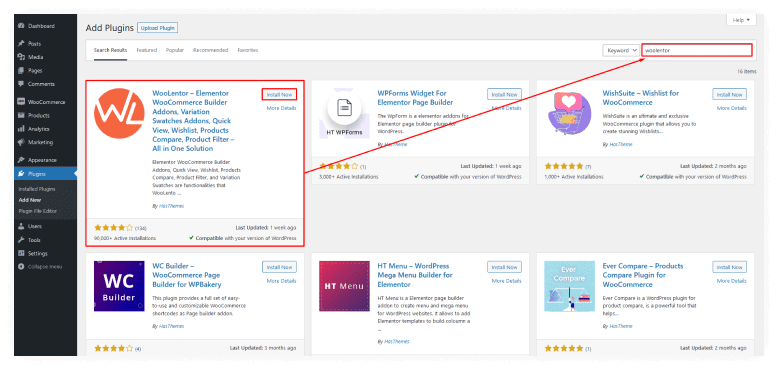This screenshot has height=370, width=778.
Task: Install the WooLentor plugin now
Action: [279, 94]
